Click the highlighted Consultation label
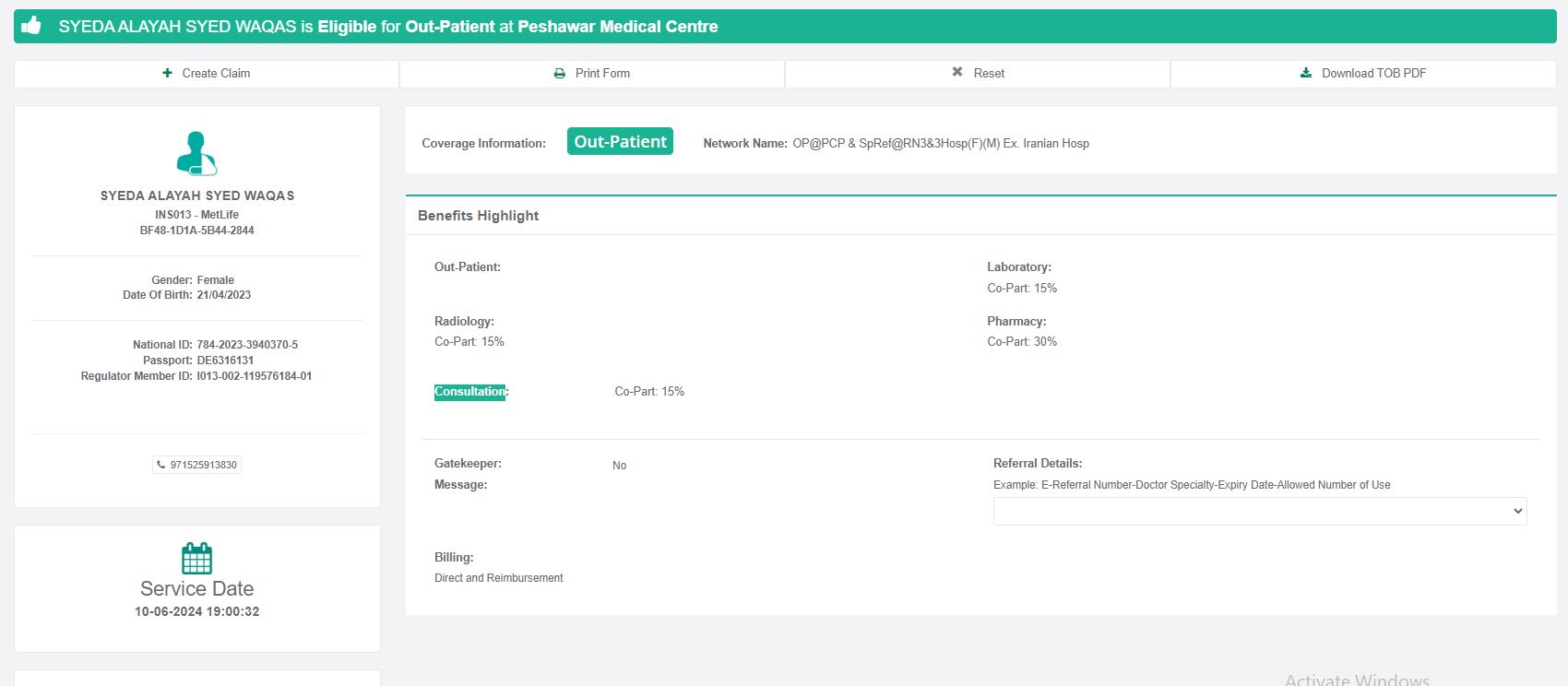The image size is (1568, 686). pyautogui.click(x=469, y=392)
